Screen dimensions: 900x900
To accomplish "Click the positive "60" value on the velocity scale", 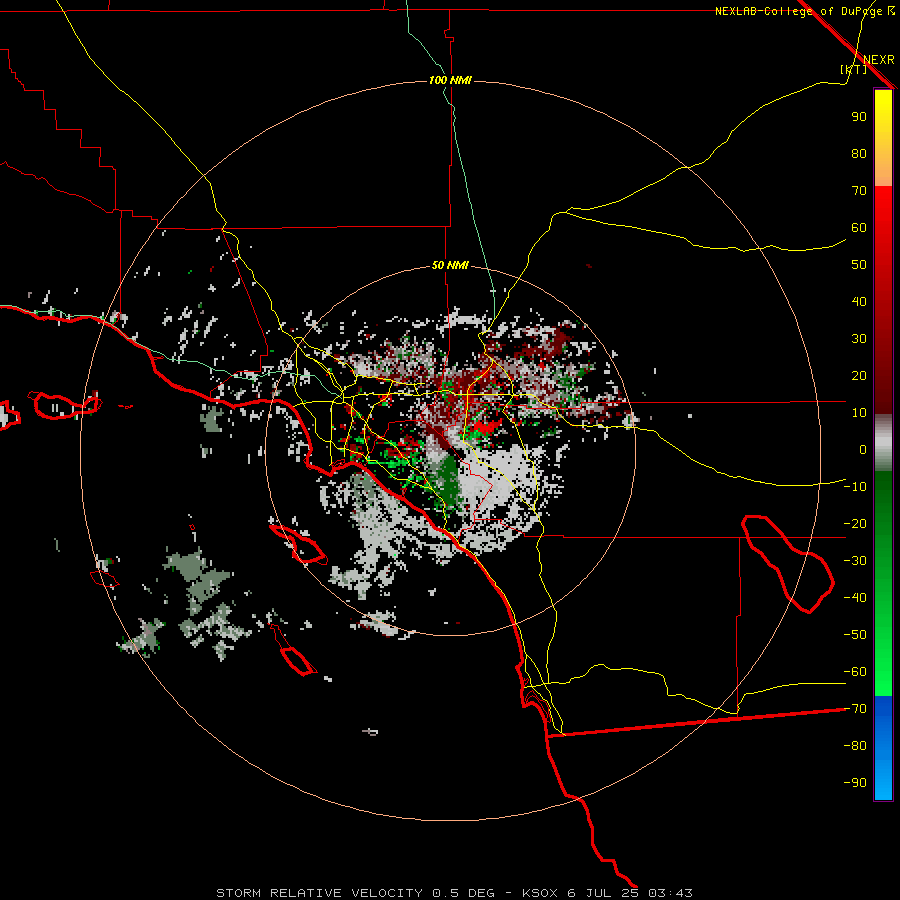I will click(859, 228).
